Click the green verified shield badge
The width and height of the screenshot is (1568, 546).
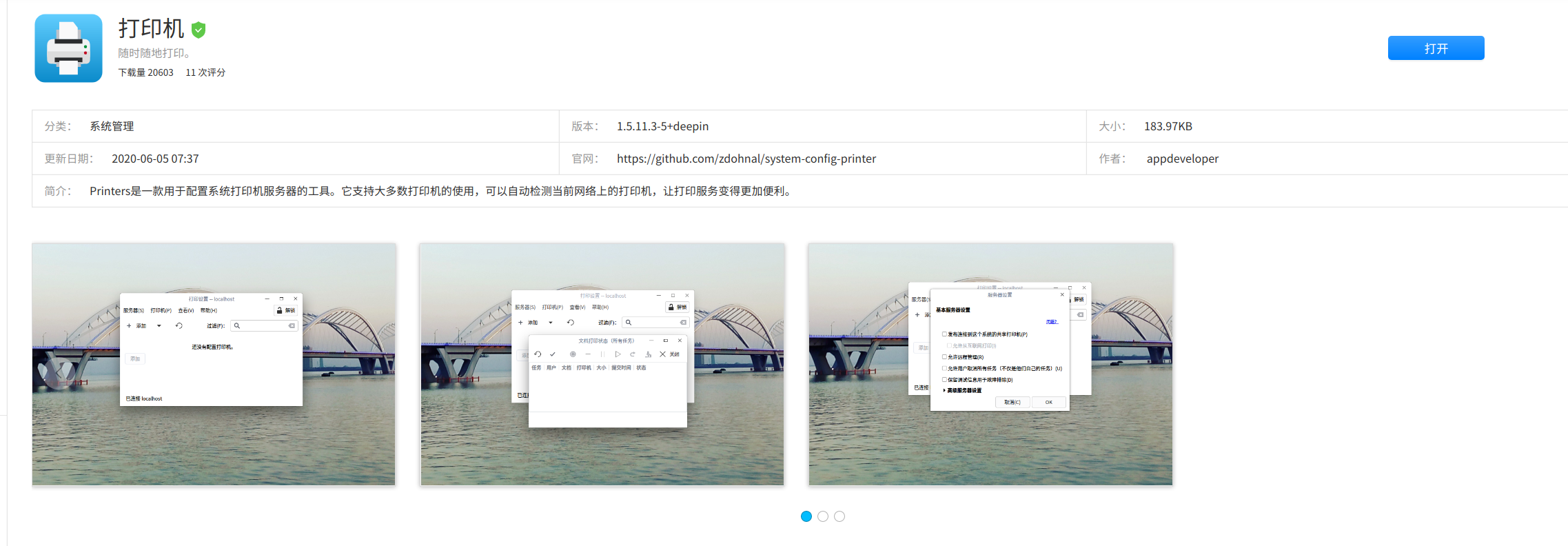click(198, 30)
